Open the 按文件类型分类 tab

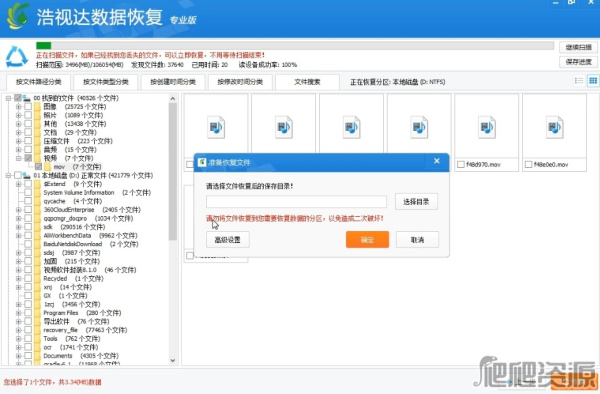(x=106, y=82)
